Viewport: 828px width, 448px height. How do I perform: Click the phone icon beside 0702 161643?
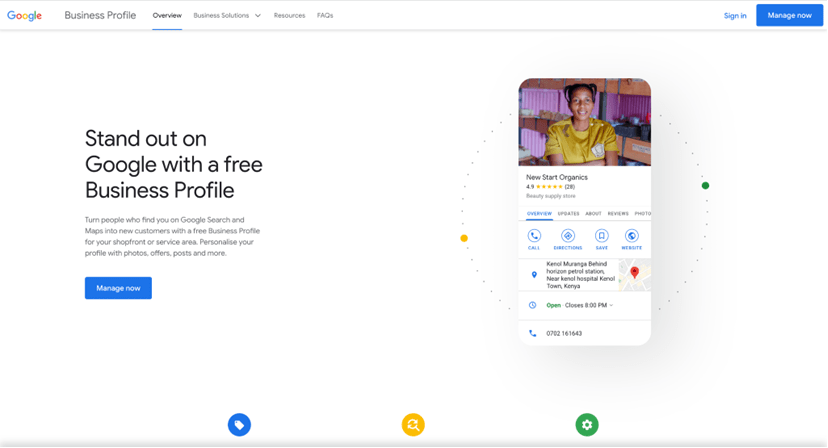[533, 333]
